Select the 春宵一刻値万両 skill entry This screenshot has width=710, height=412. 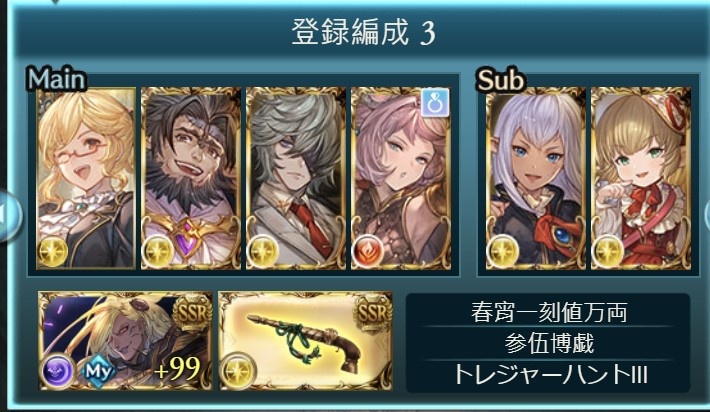pyautogui.click(x=549, y=312)
